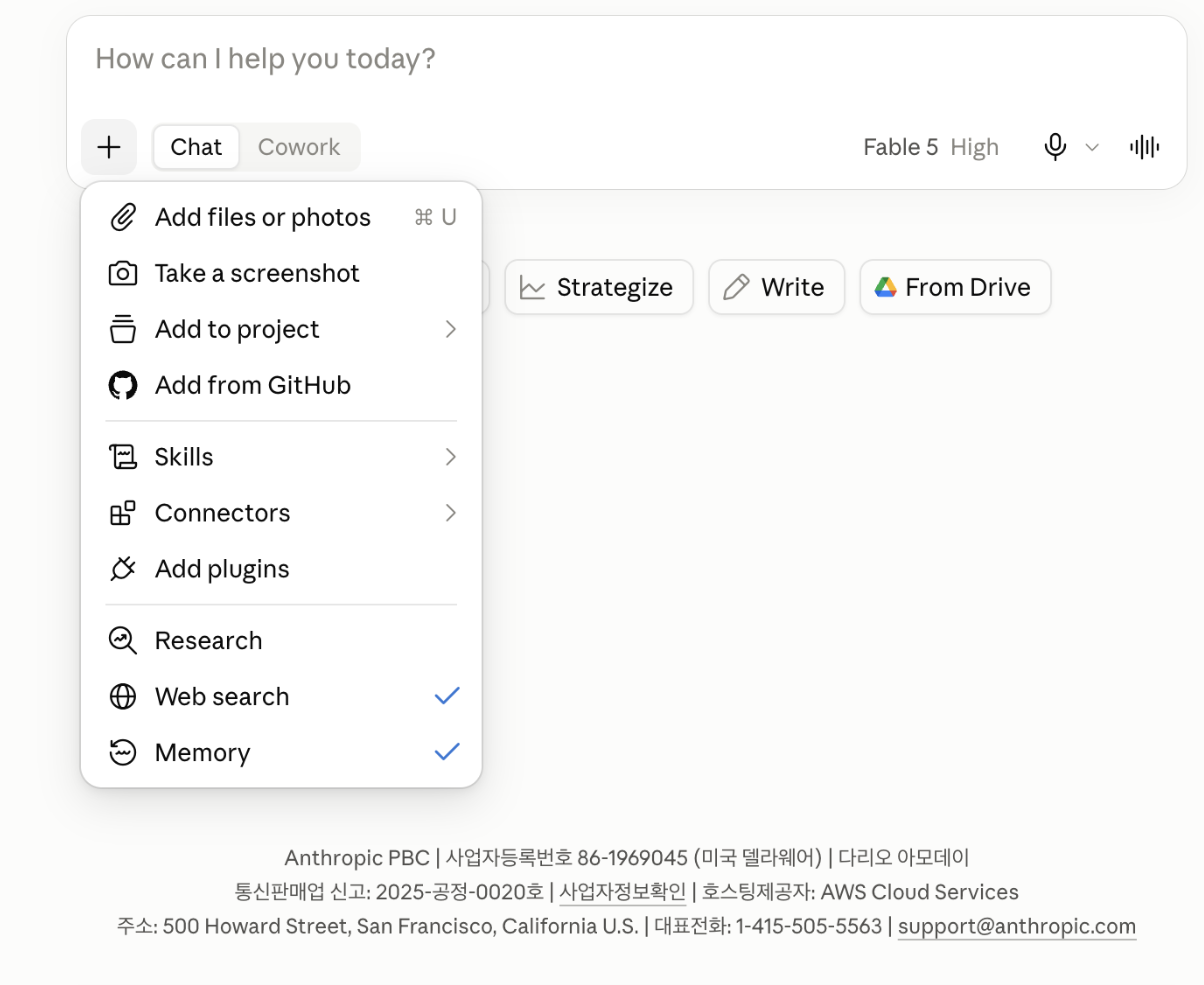Choose Add from GitHub
Screen dimensions: 1204x985
tap(281, 385)
